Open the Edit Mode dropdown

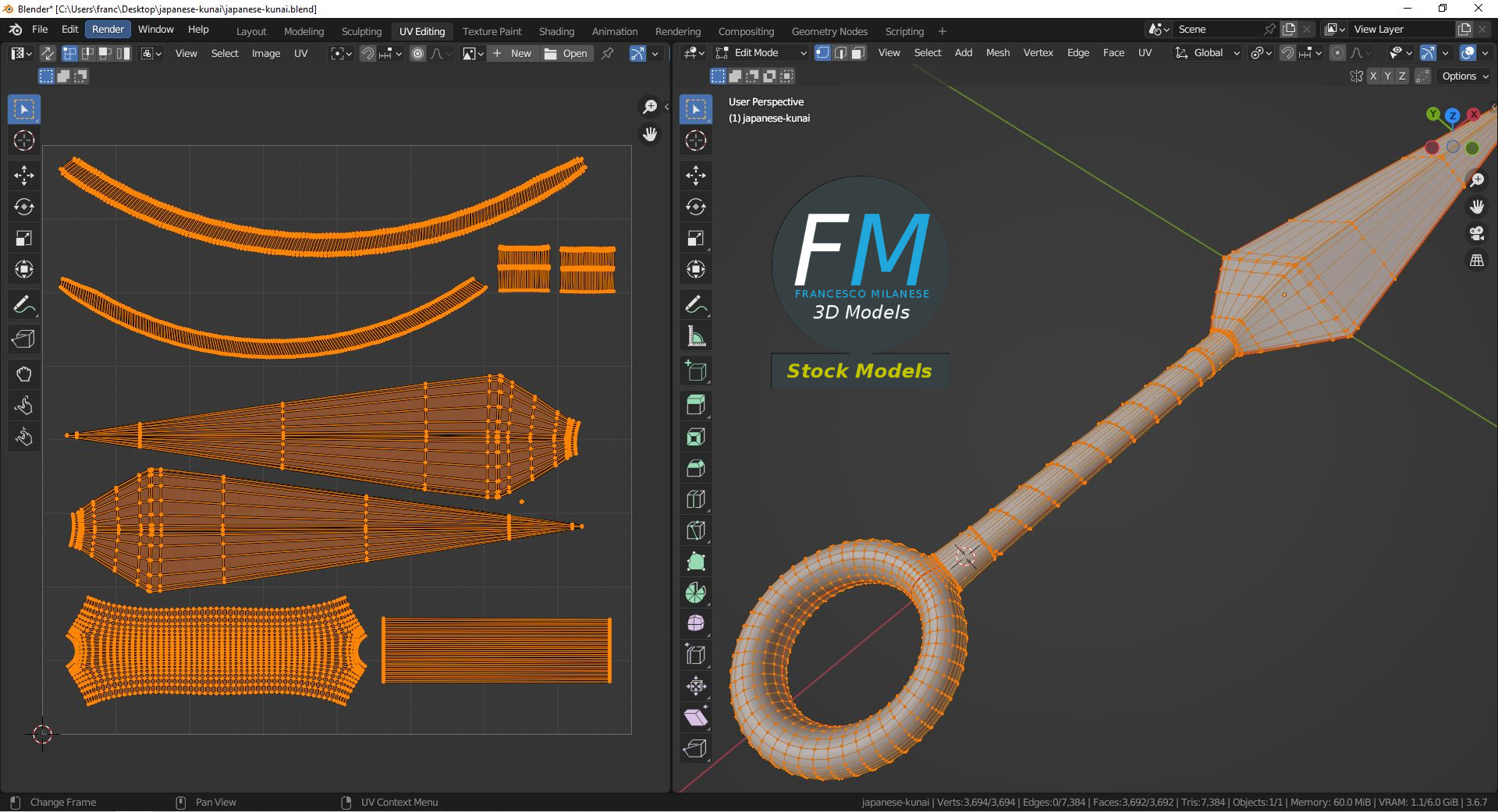pyautogui.click(x=761, y=53)
